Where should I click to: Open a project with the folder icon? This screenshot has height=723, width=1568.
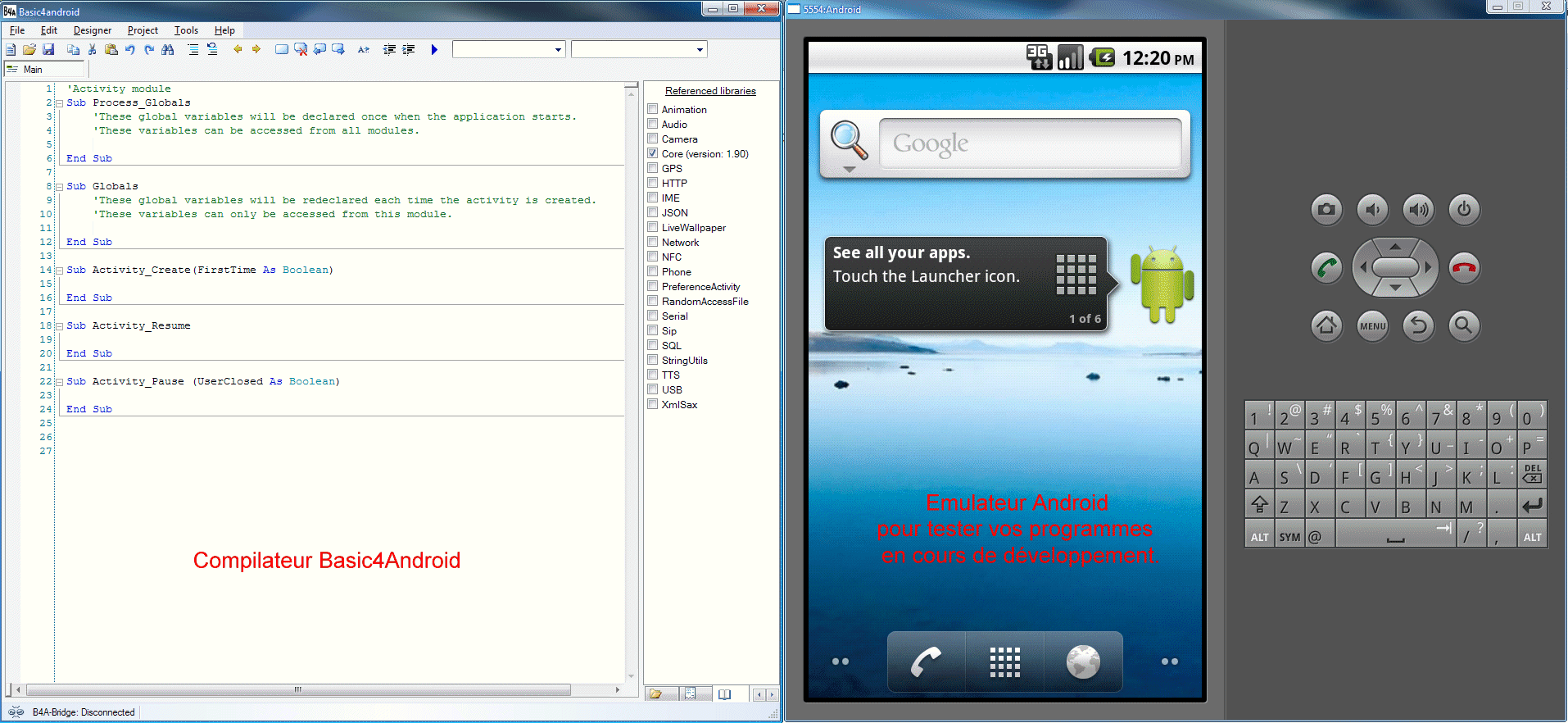pyautogui.click(x=29, y=50)
